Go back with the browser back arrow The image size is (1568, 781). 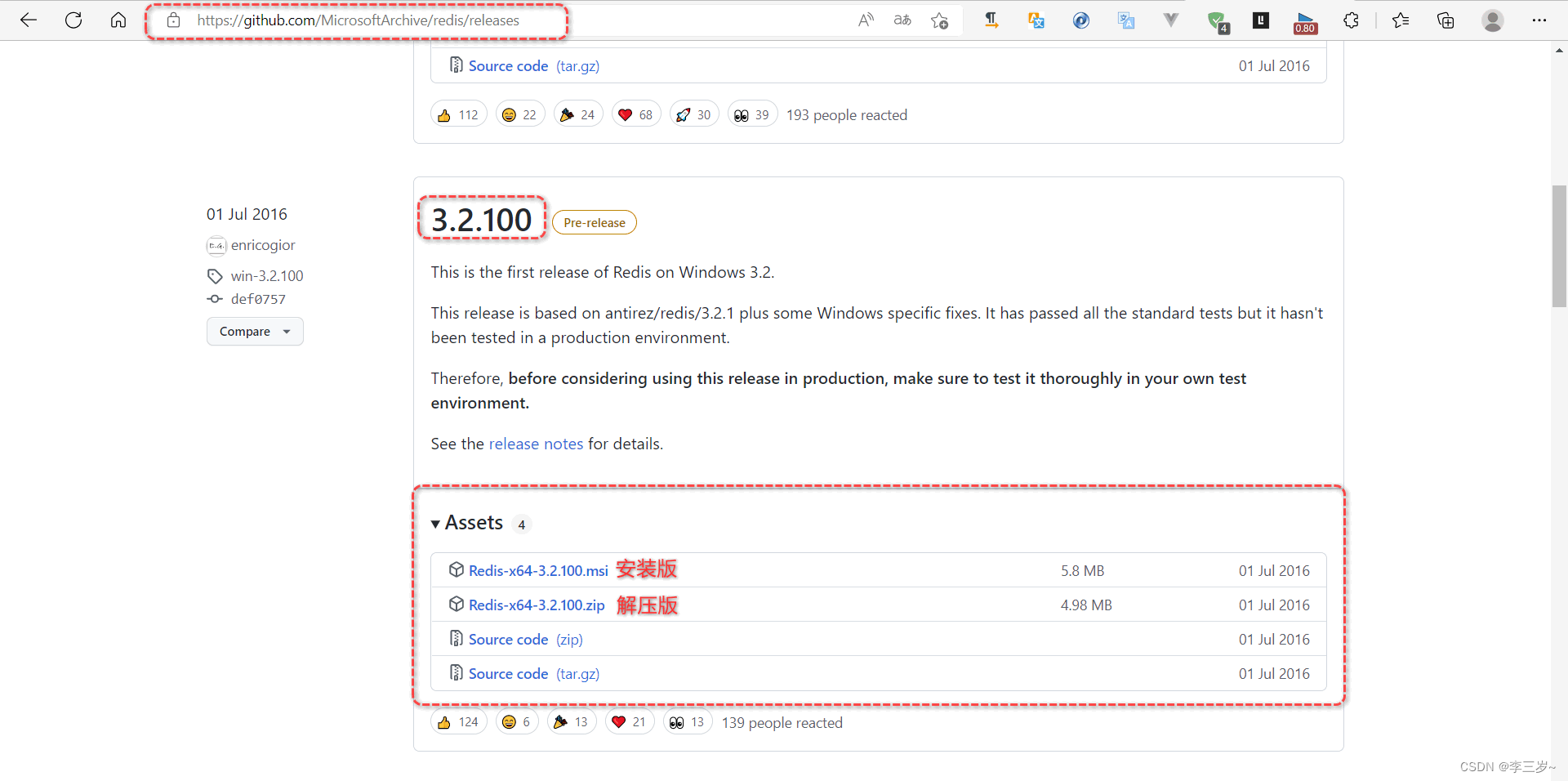29,20
